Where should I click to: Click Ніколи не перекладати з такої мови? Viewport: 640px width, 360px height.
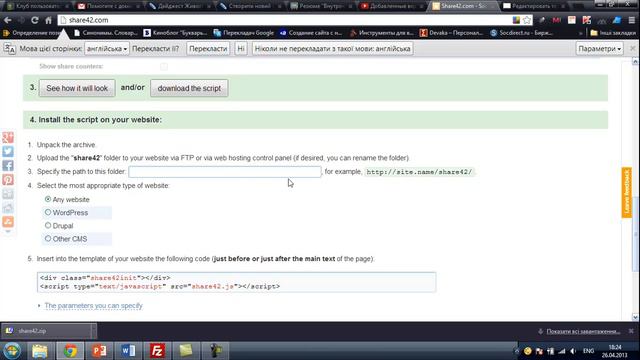pyautogui.click(x=333, y=49)
